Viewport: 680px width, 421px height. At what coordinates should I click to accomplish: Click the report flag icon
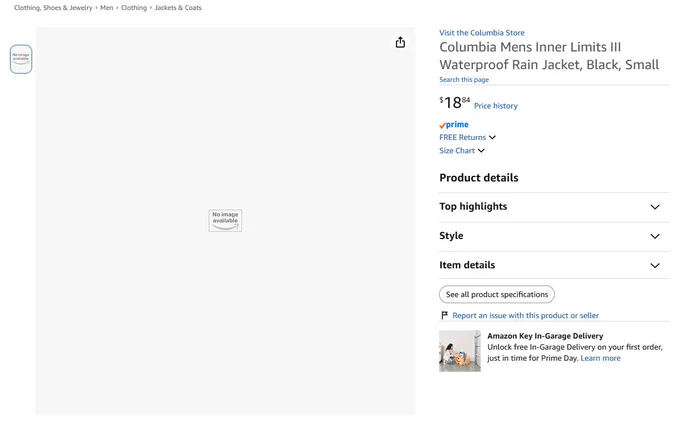click(444, 315)
